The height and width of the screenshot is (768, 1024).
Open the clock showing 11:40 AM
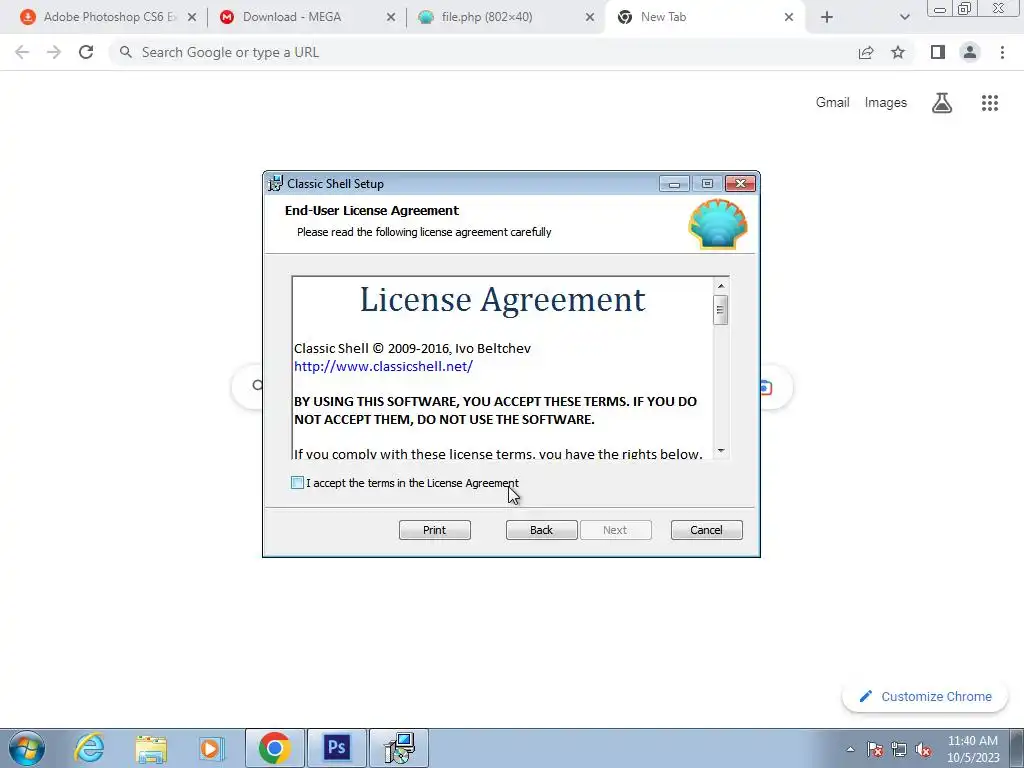(973, 749)
